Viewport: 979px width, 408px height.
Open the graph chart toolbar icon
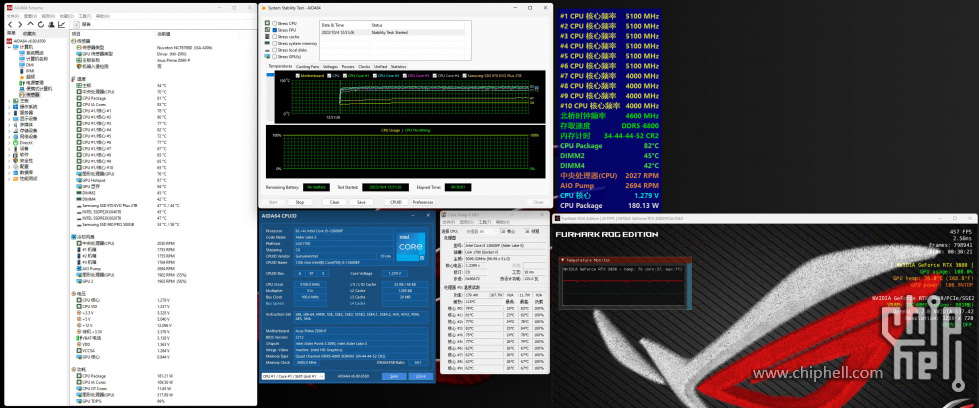pyautogui.click(x=61, y=24)
